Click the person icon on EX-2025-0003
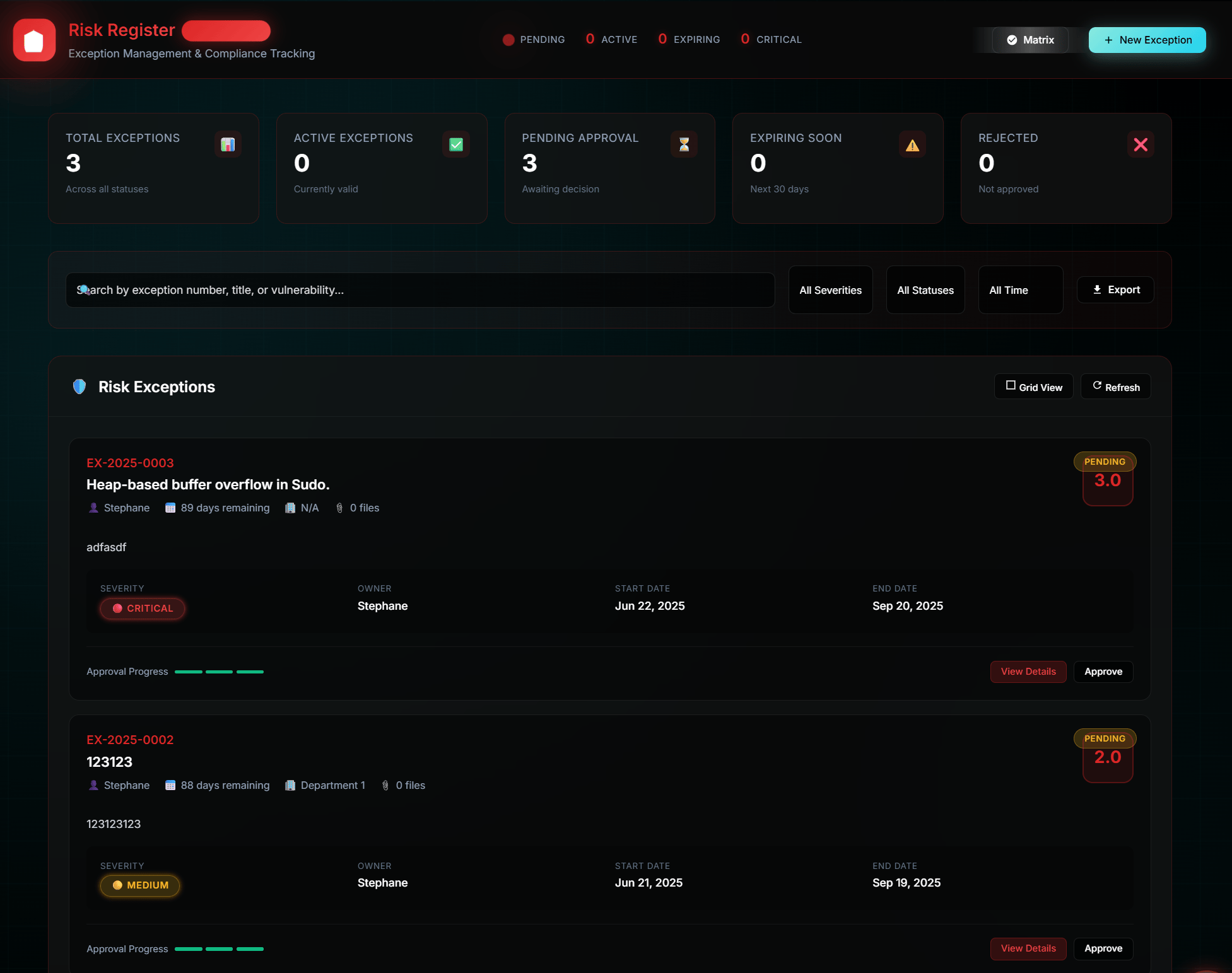The image size is (1232, 973). 93,508
